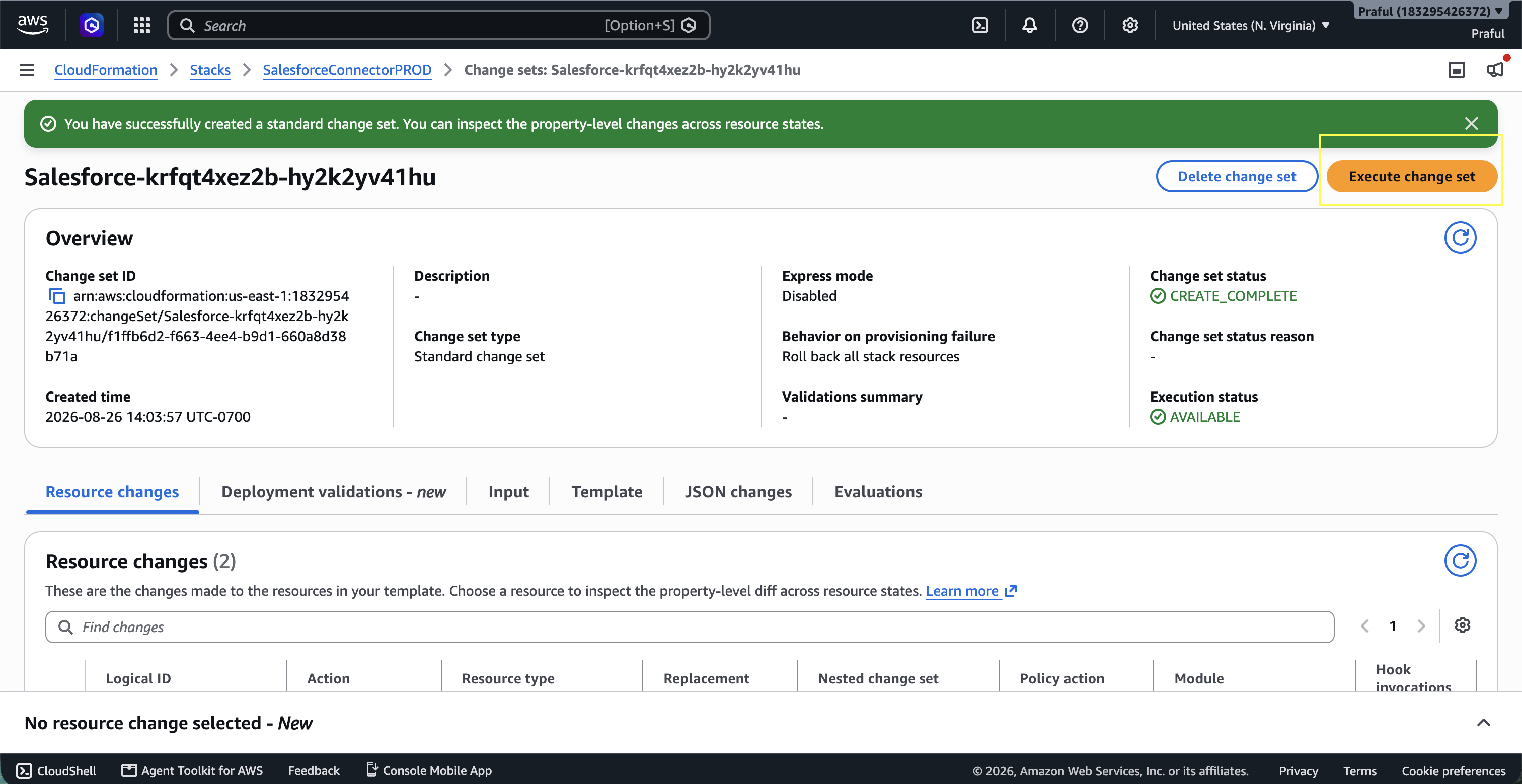Open resource changes table preferences gear
This screenshot has height=784, width=1522.
tap(1462, 625)
